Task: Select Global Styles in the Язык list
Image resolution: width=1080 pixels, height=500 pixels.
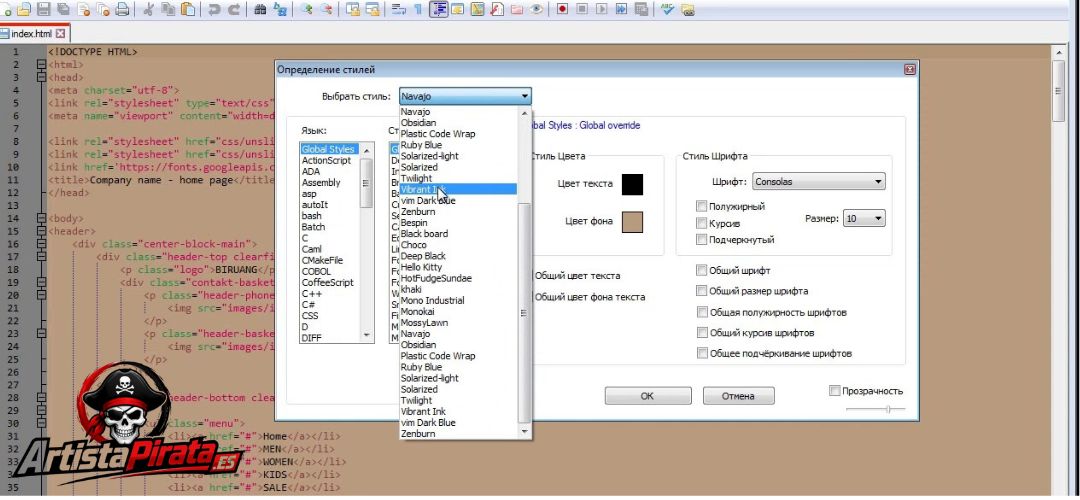Action: pos(329,149)
